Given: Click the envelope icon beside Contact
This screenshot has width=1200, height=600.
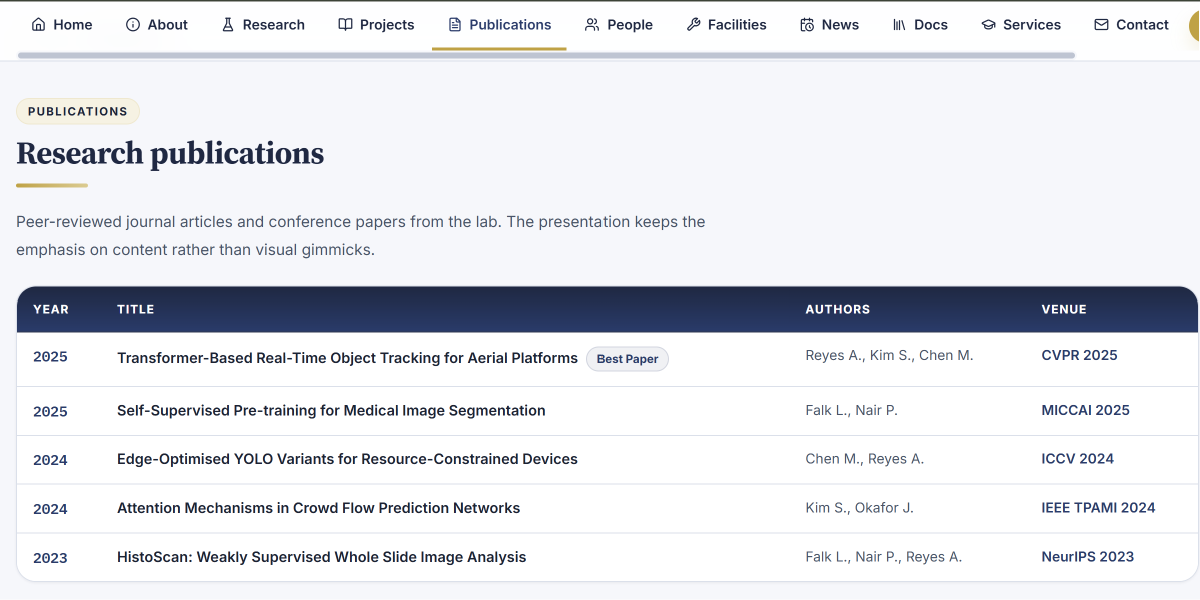Looking at the screenshot, I should pyautogui.click(x=1101, y=24).
